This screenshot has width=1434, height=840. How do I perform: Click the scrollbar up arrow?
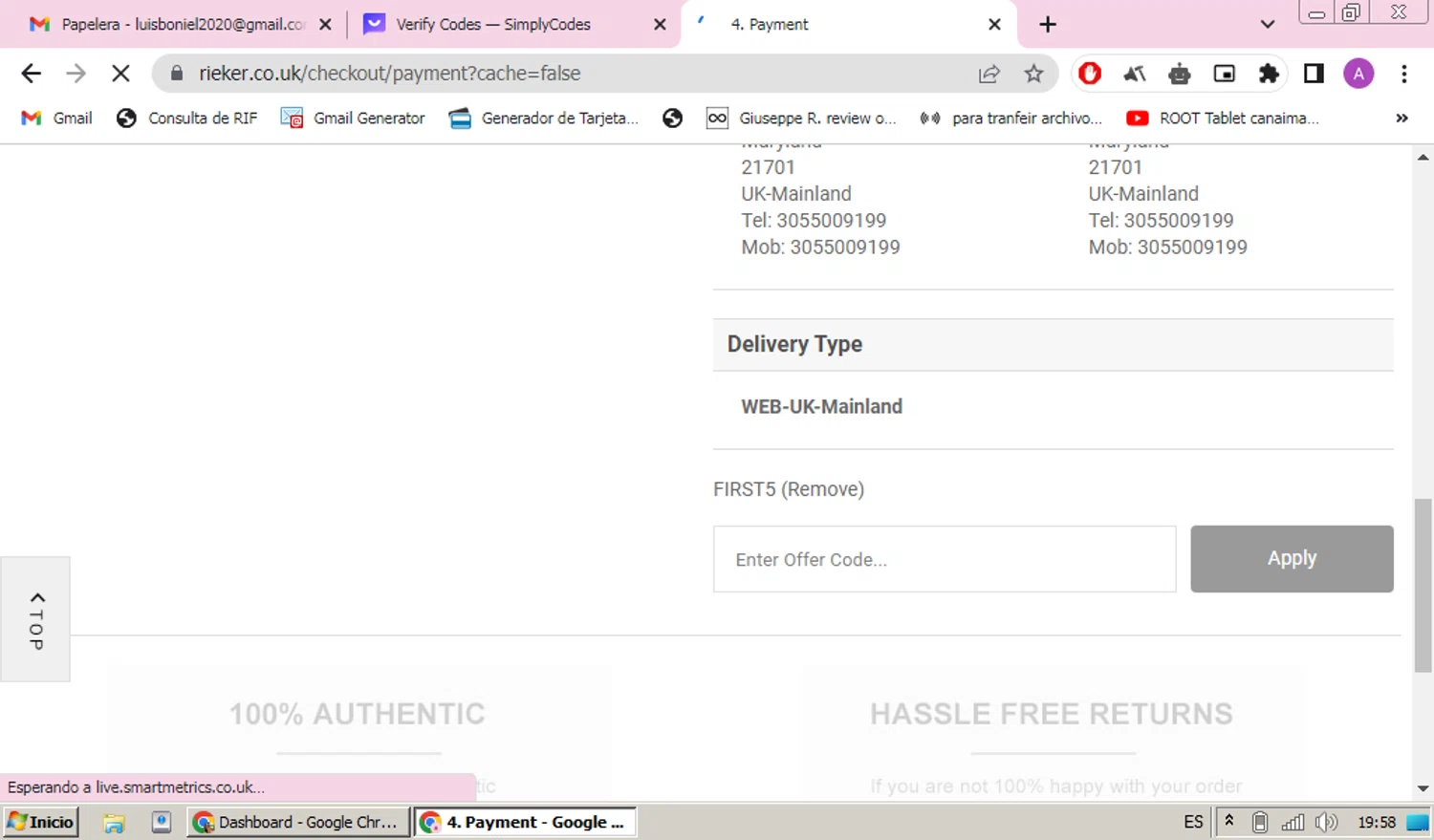(x=1423, y=157)
